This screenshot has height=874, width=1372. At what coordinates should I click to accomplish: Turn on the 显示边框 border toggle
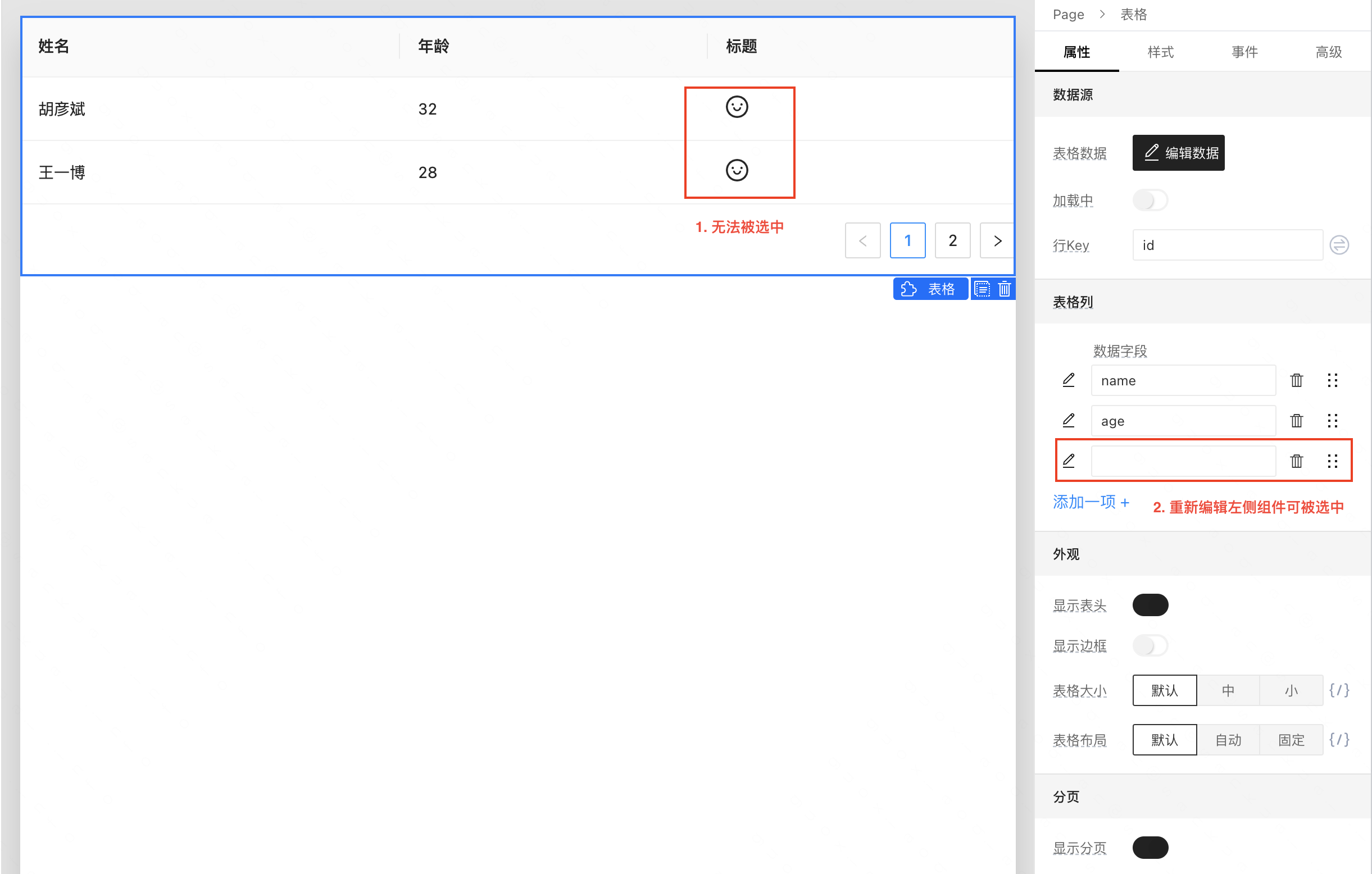(1151, 645)
